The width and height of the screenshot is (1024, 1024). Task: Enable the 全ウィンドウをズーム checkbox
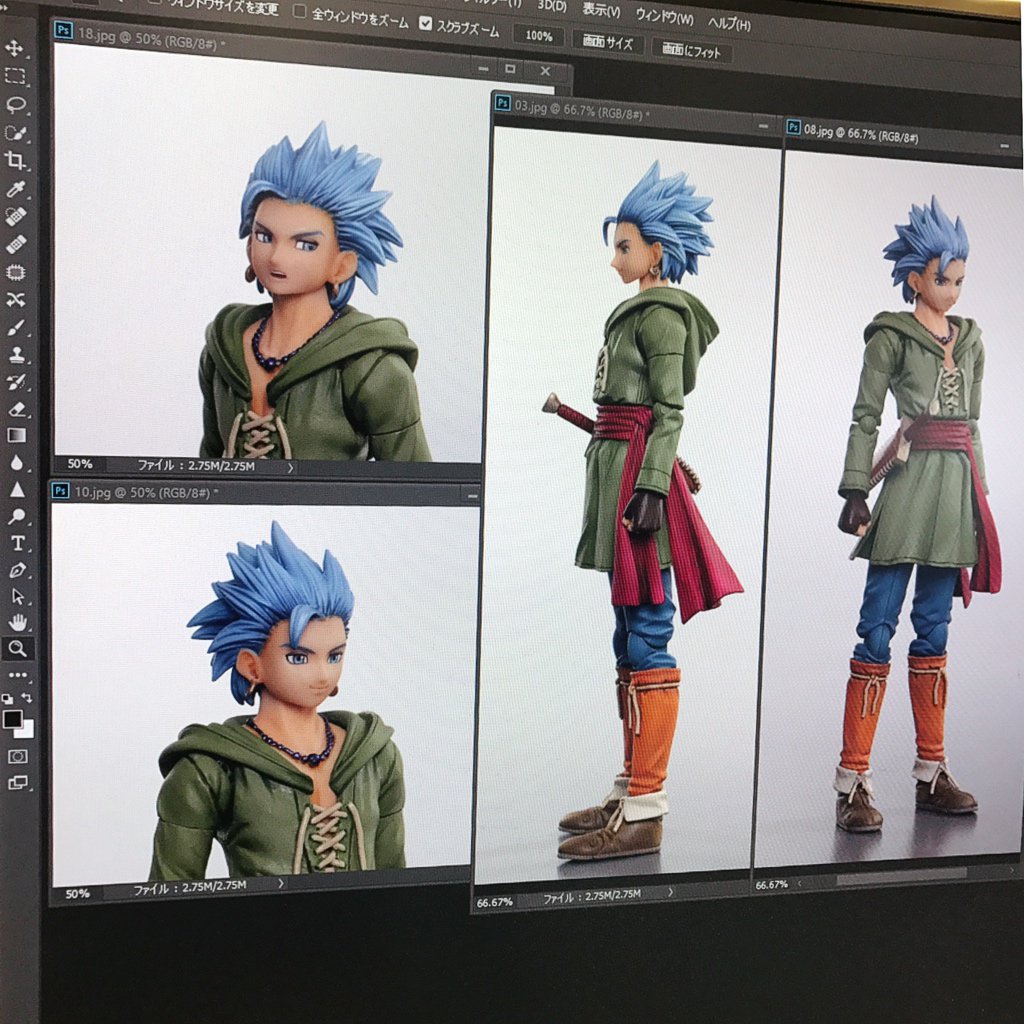point(299,12)
